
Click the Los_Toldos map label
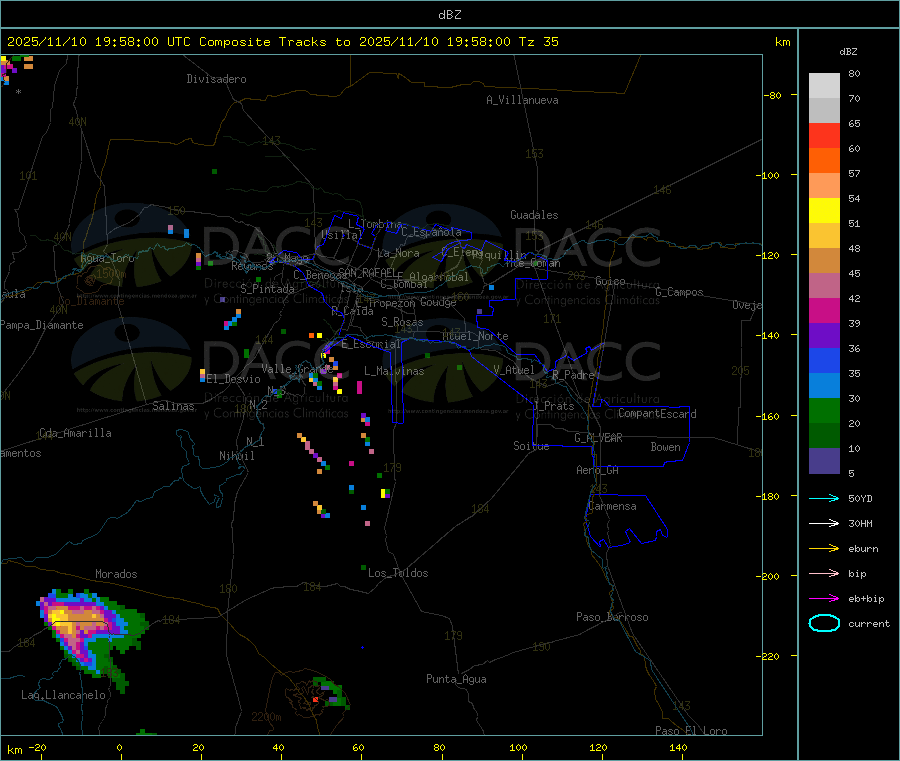(398, 573)
